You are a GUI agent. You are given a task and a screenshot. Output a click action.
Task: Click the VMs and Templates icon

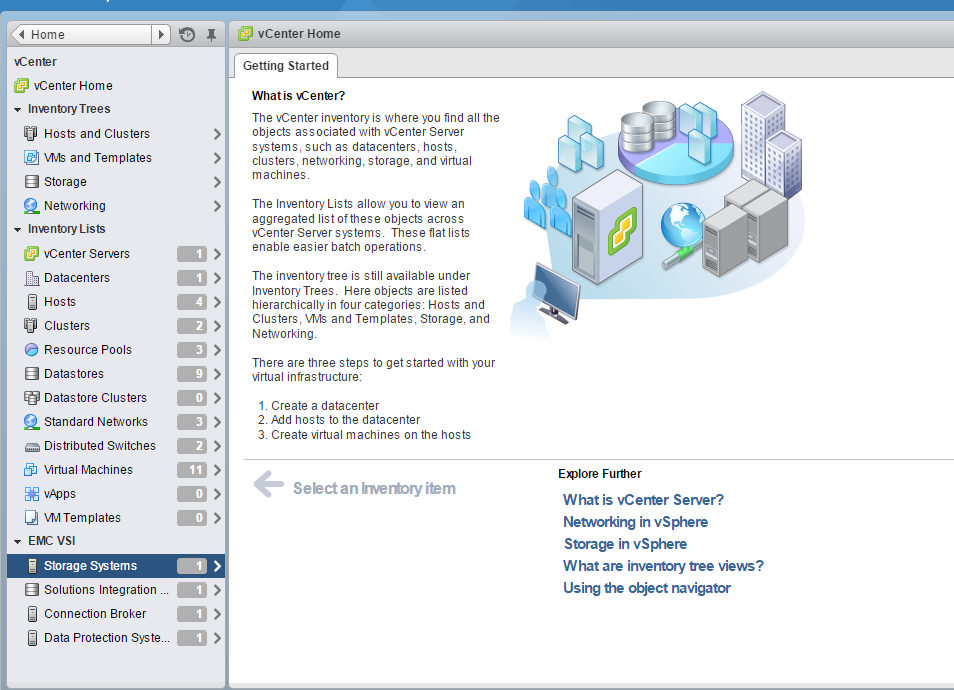click(x=31, y=158)
